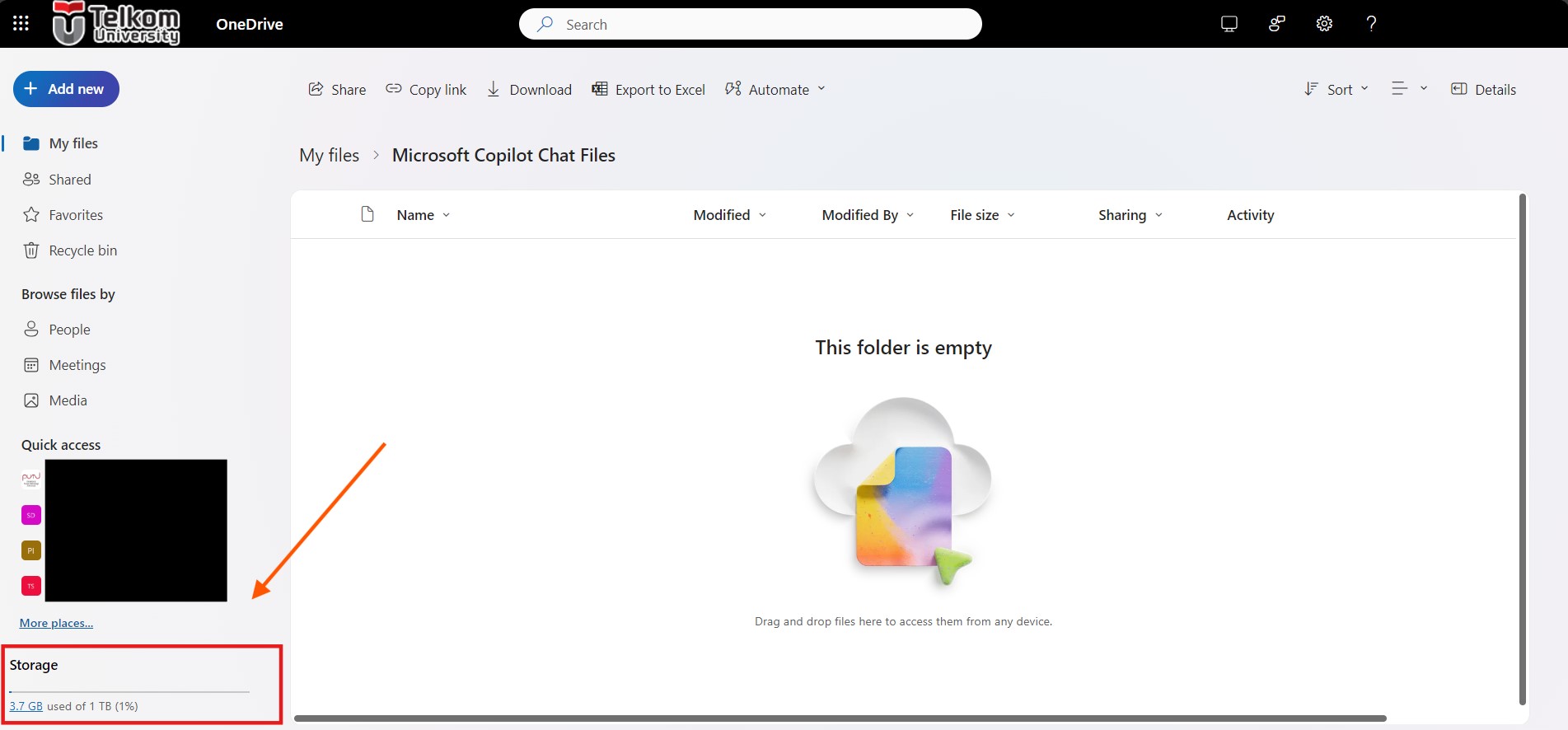Click the help question mark icon
The width and height of the screenshot is (1568, 730).
[1371, 24]
